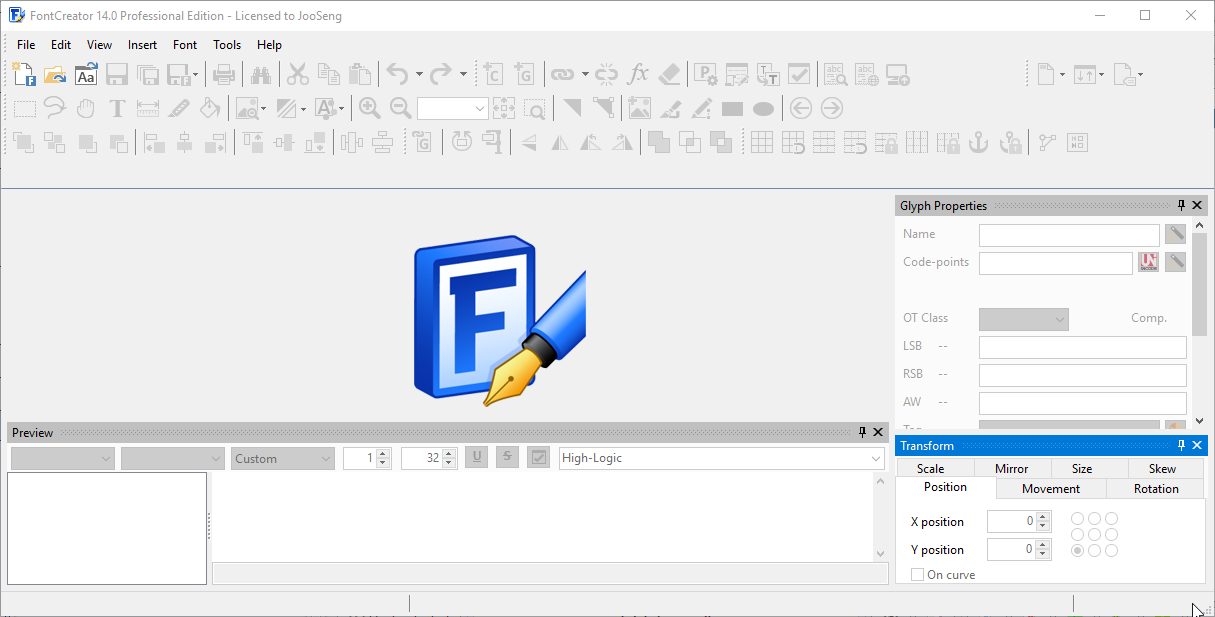Screen dimensions: 1215x617
Task: Click the Print toolbar icon
Action: tap(224, 74)
